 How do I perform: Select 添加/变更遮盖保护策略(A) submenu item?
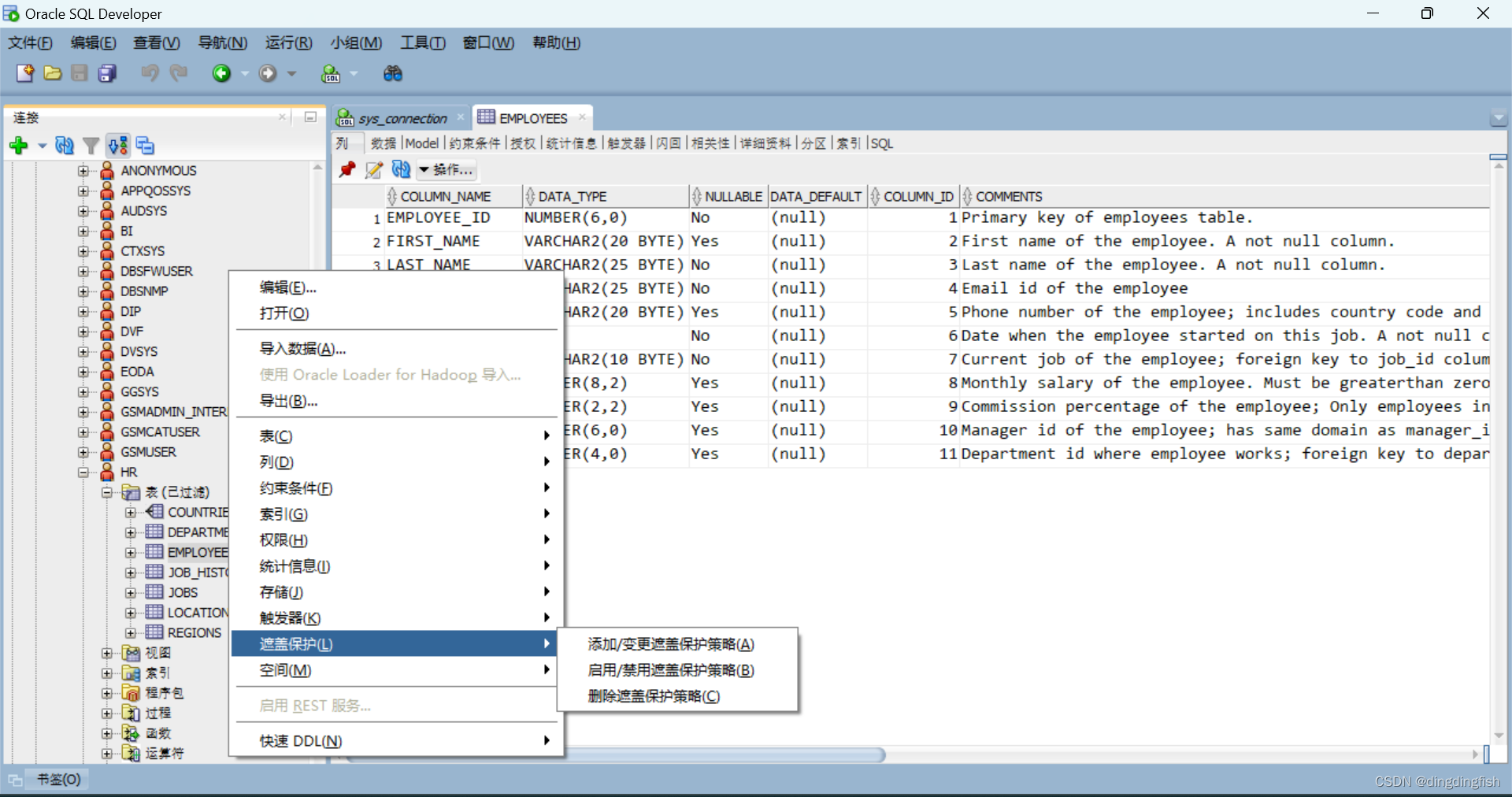(677, 644)
